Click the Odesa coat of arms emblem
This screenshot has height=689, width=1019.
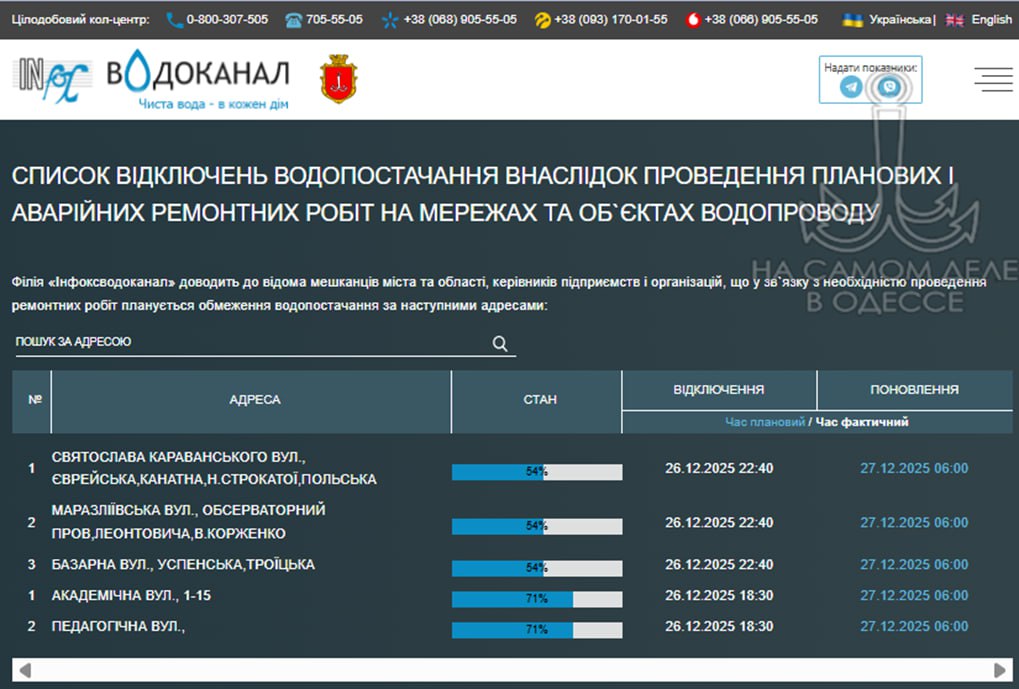338,80
